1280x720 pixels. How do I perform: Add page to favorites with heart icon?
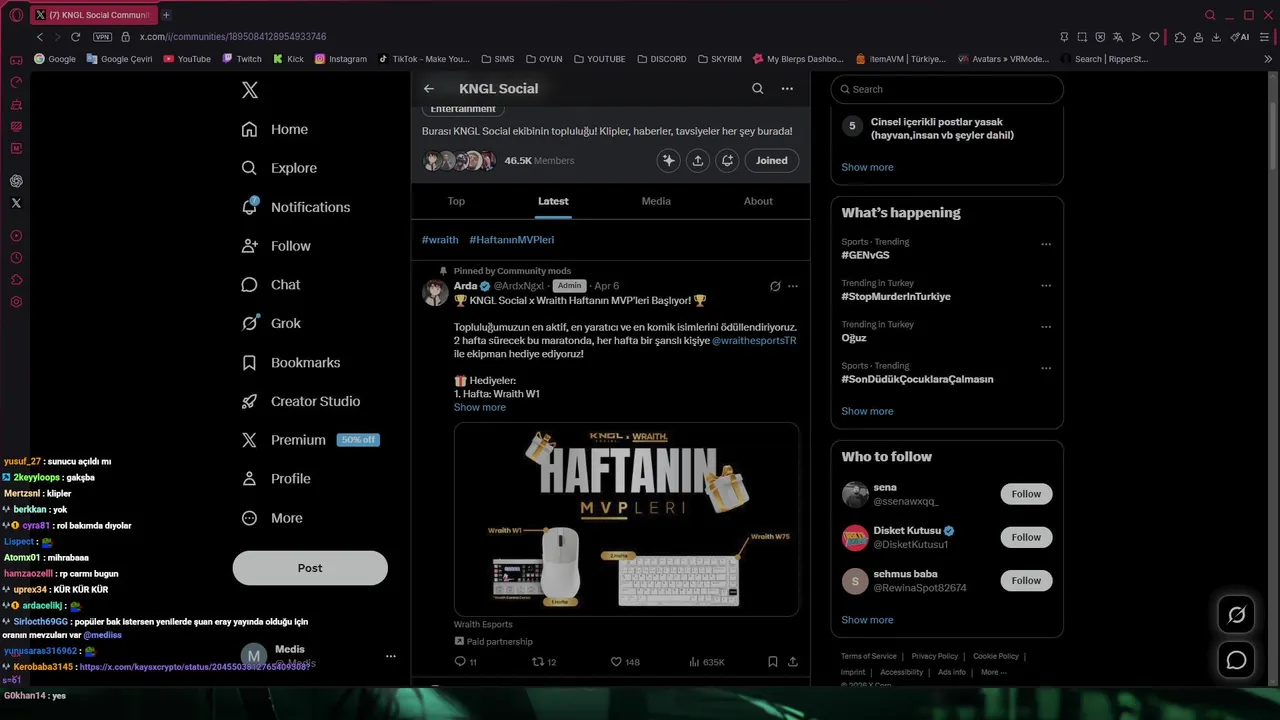tap(1154, 37)
